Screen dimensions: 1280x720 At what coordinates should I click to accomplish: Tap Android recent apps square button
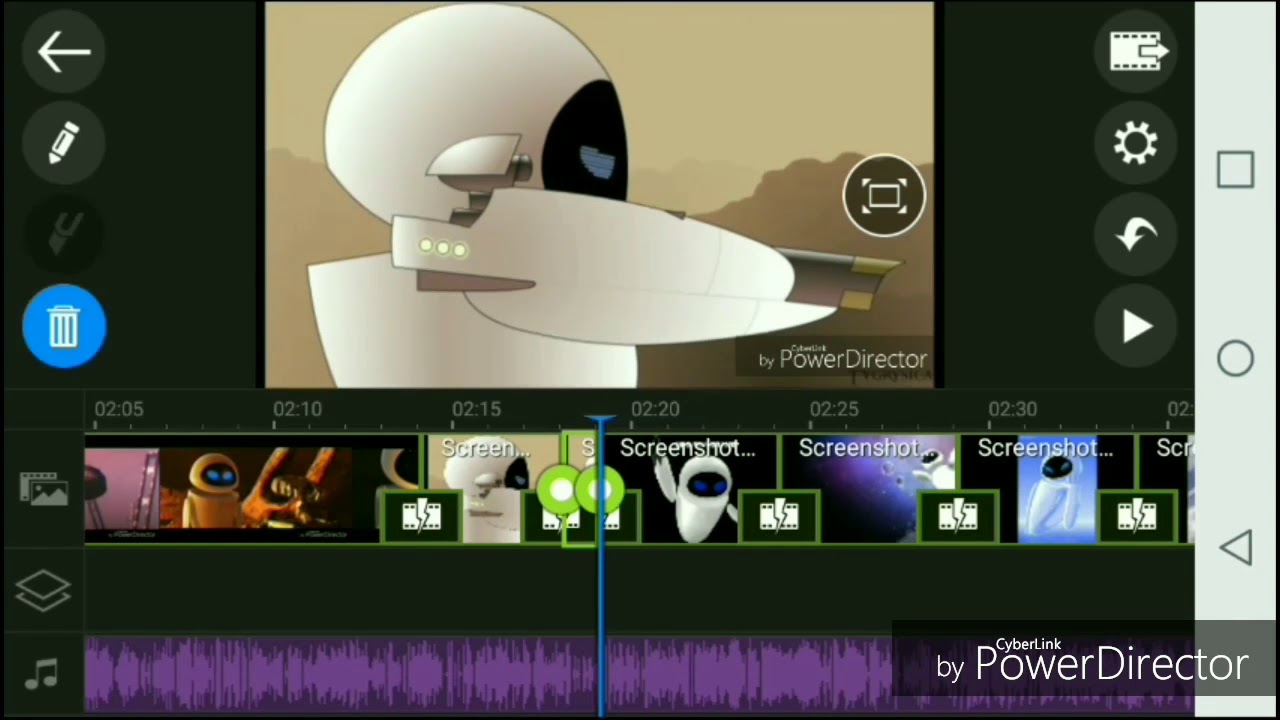[x=1235, y=170]
